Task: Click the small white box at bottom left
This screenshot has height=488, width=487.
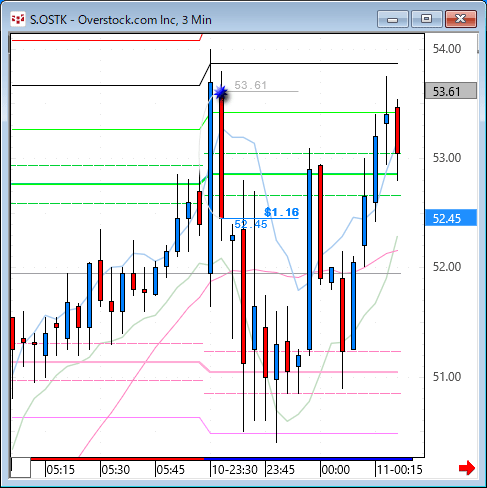Action: pos(21,468)
